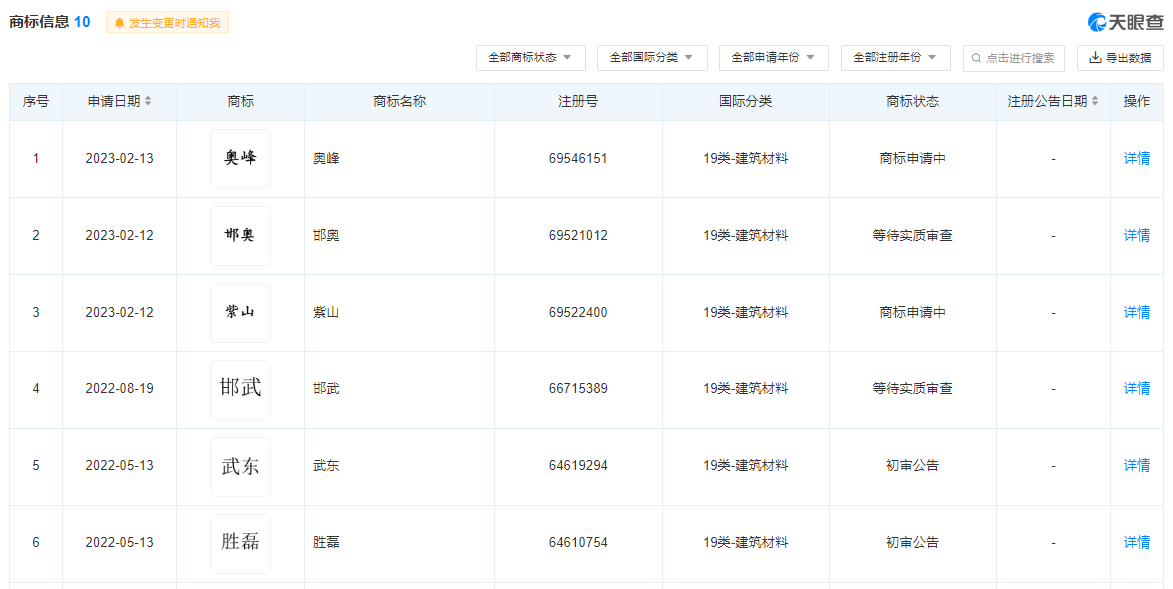Expand the 全部申请年份 dropdown
This screenshot has width=1173, height=589.
[773, 58]
